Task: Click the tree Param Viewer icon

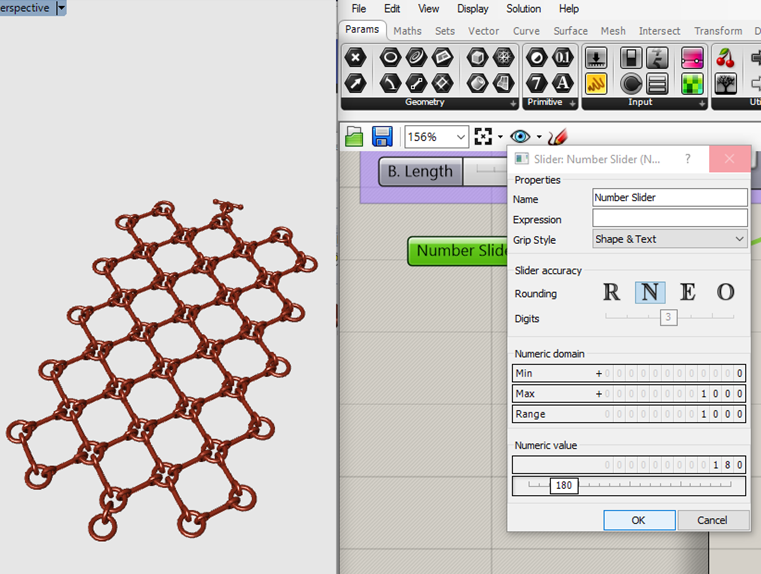Action: [726, 83]
